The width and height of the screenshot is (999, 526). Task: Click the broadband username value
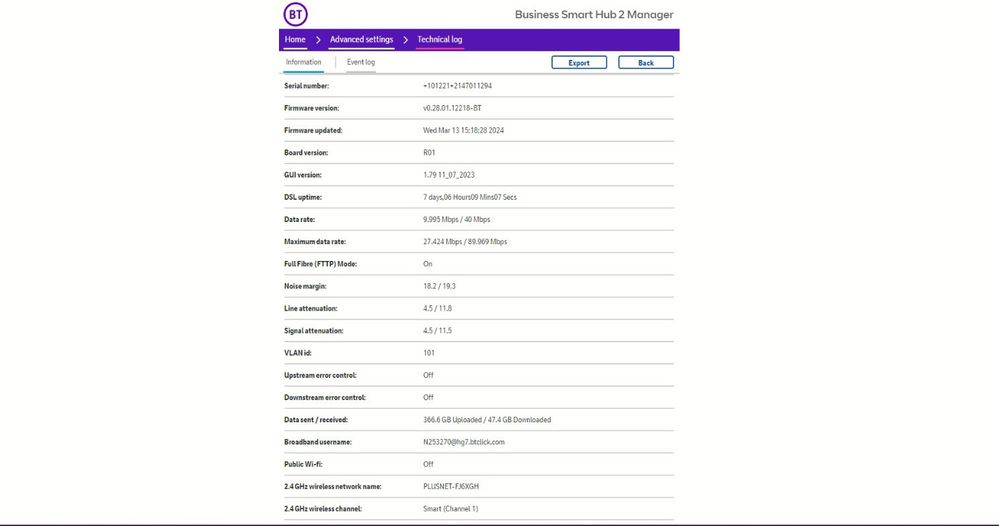click(464, 442)
